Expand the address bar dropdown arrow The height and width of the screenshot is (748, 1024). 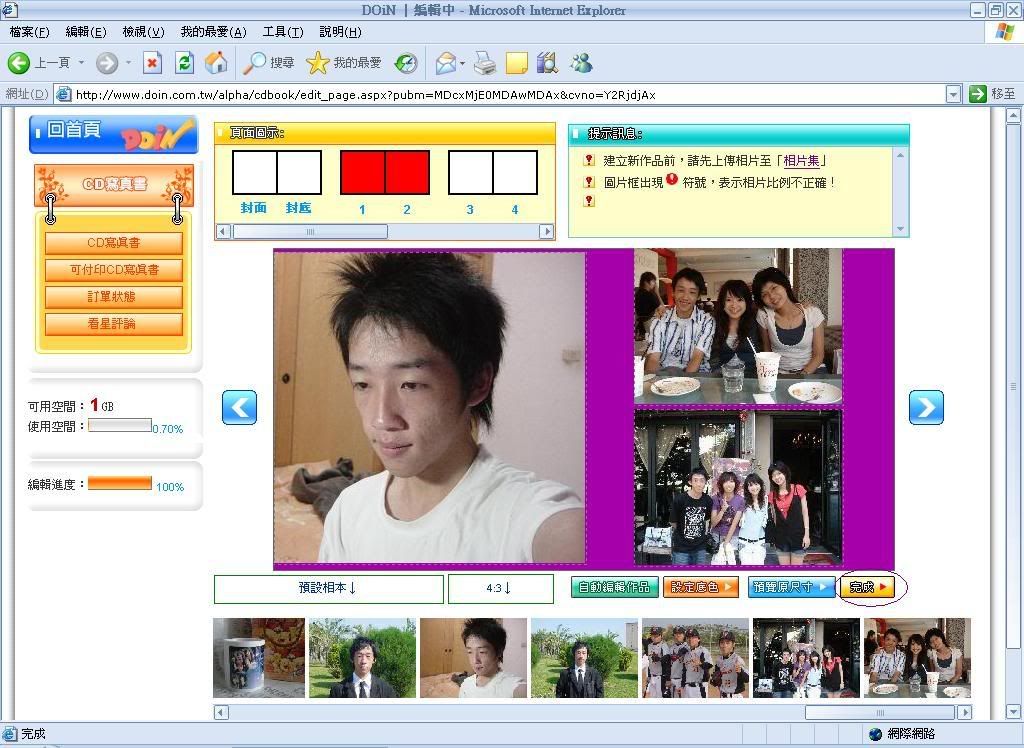[x=953, y=94]
